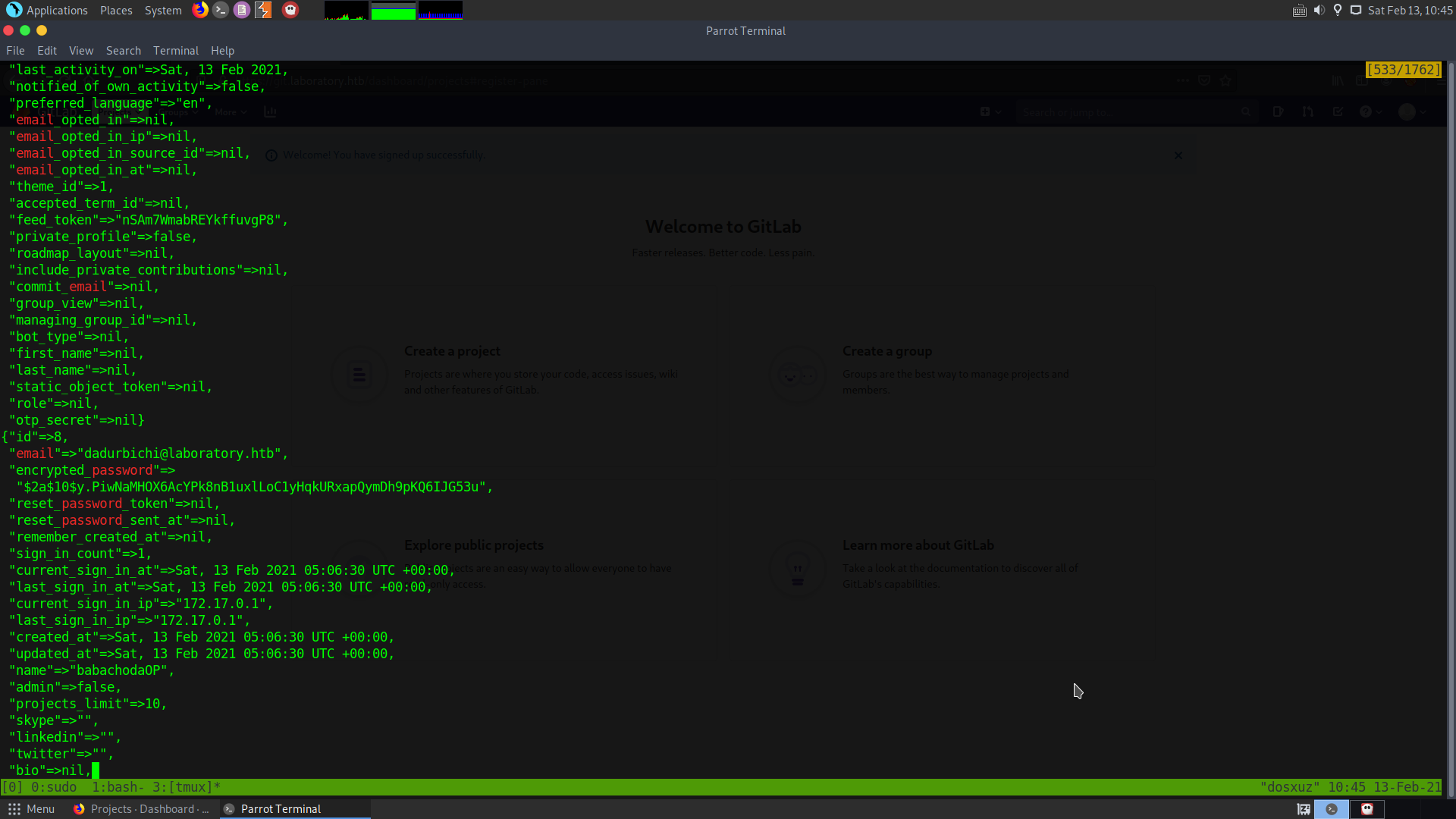Switch to the ghost icon workspace

pyautogui.click(x=1367, y=809)
